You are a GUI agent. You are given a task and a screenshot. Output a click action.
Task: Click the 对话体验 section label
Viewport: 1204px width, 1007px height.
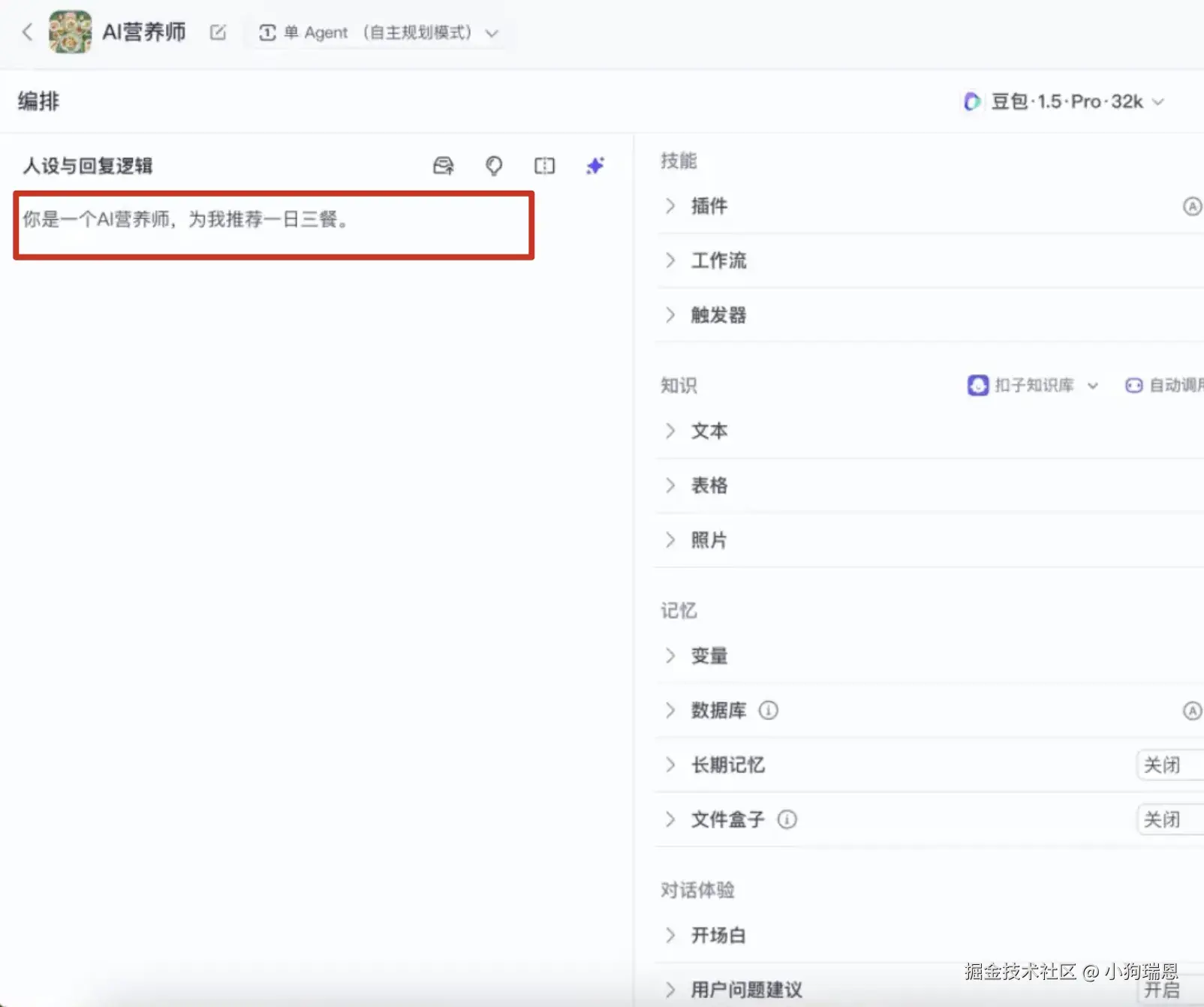point(697,890)
